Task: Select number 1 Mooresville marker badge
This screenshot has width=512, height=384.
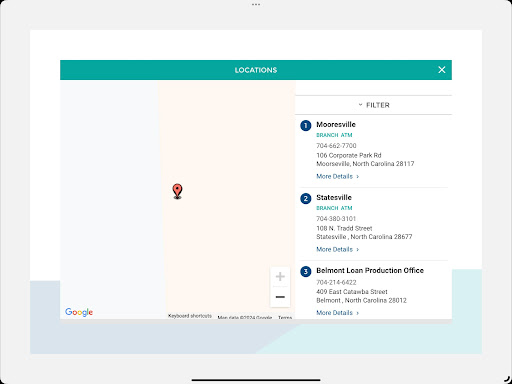Action: 306,126
